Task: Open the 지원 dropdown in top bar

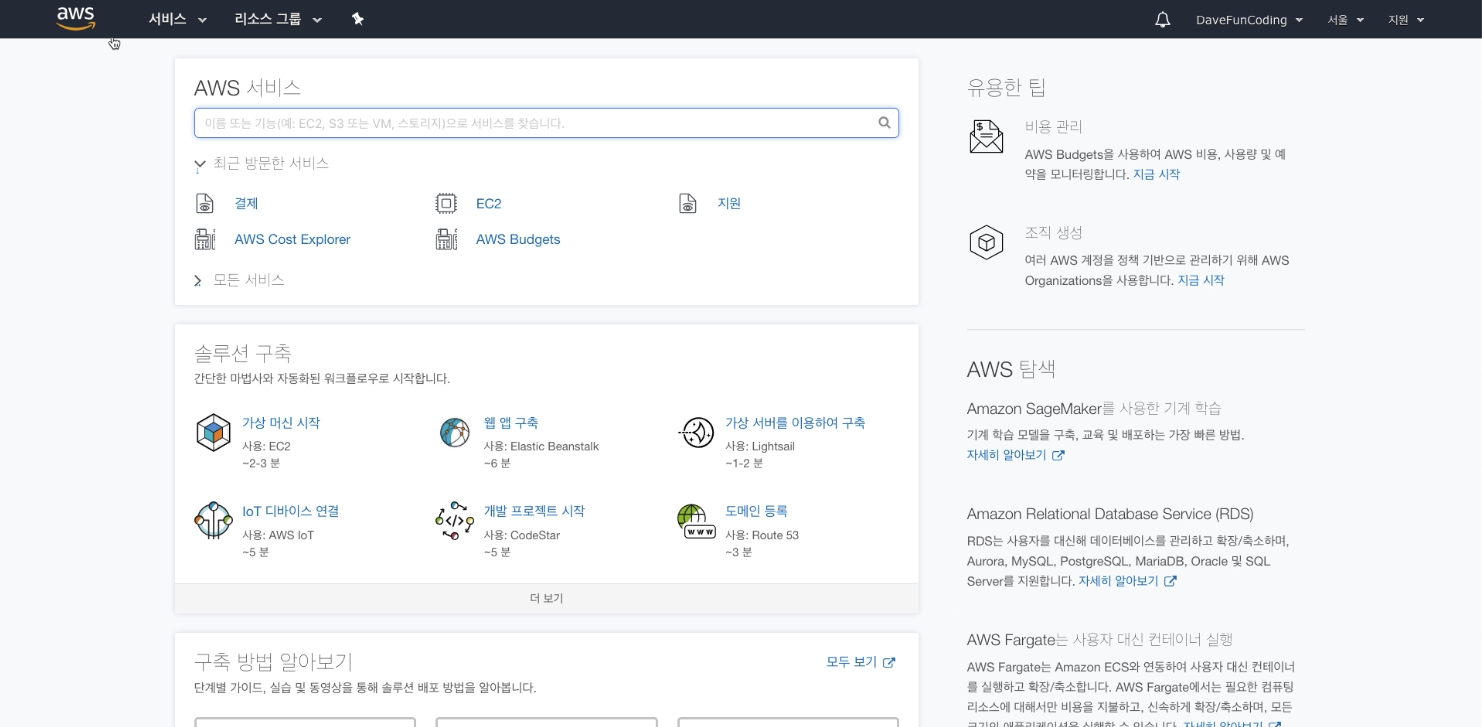Action: click(x=1406, y=20)
